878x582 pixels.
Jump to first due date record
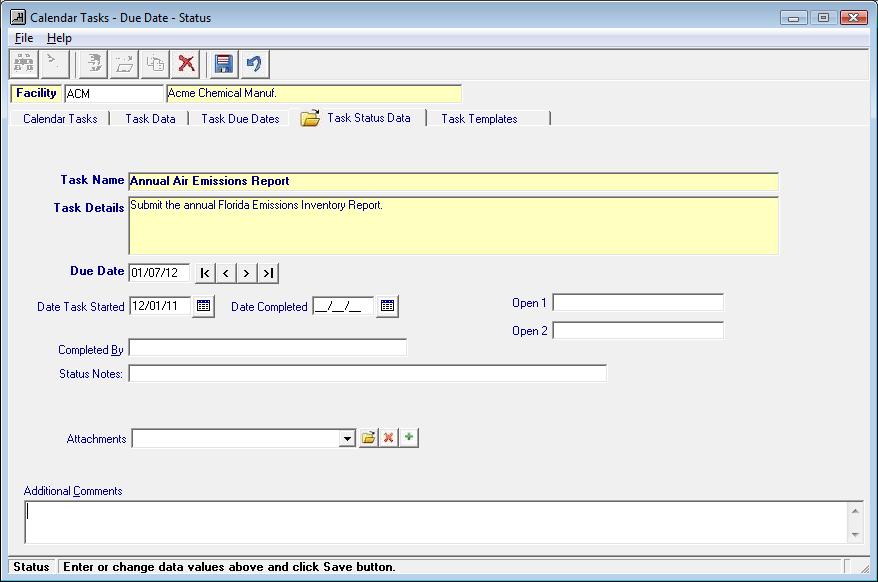[205, 273]
